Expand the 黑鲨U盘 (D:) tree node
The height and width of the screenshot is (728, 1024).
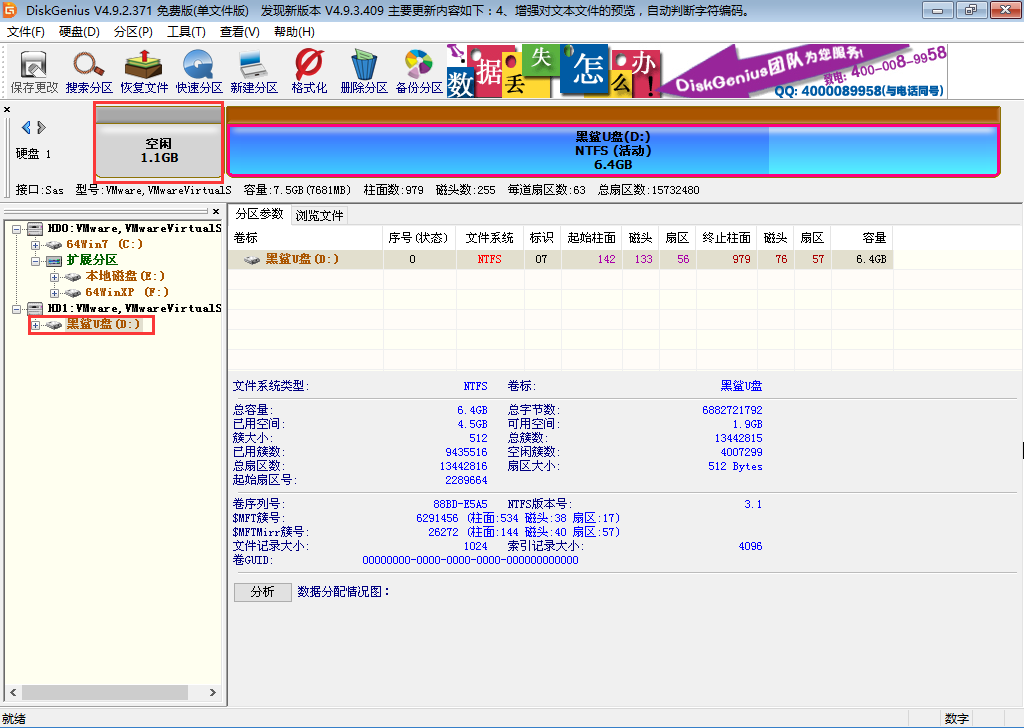36,325
